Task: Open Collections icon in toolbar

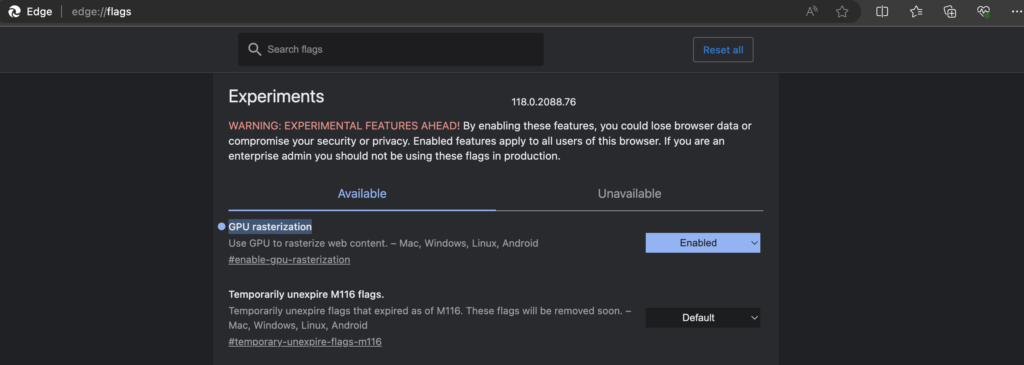Action: (950, 12)
